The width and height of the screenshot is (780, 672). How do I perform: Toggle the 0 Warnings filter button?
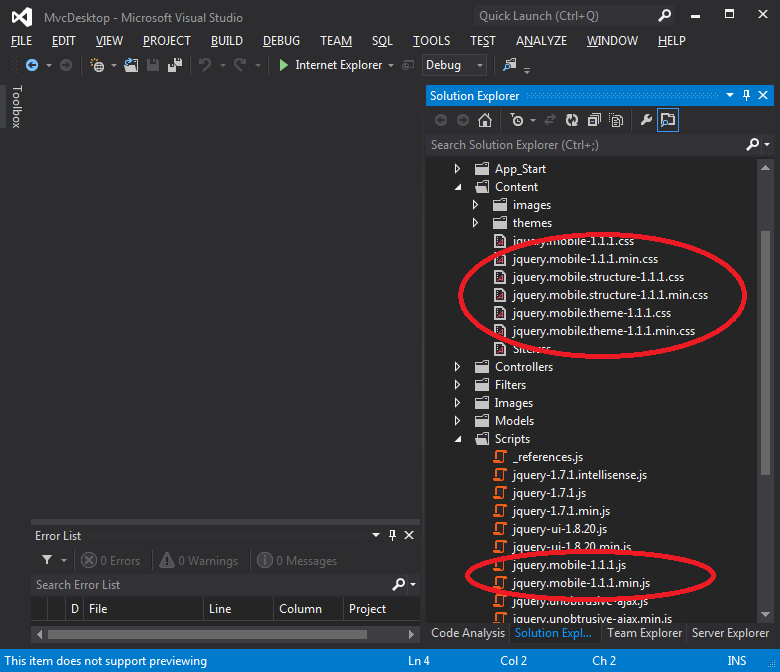tap(198, 561)
